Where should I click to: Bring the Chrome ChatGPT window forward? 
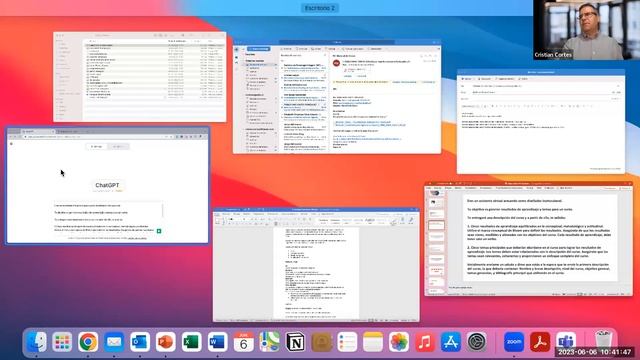108,186
